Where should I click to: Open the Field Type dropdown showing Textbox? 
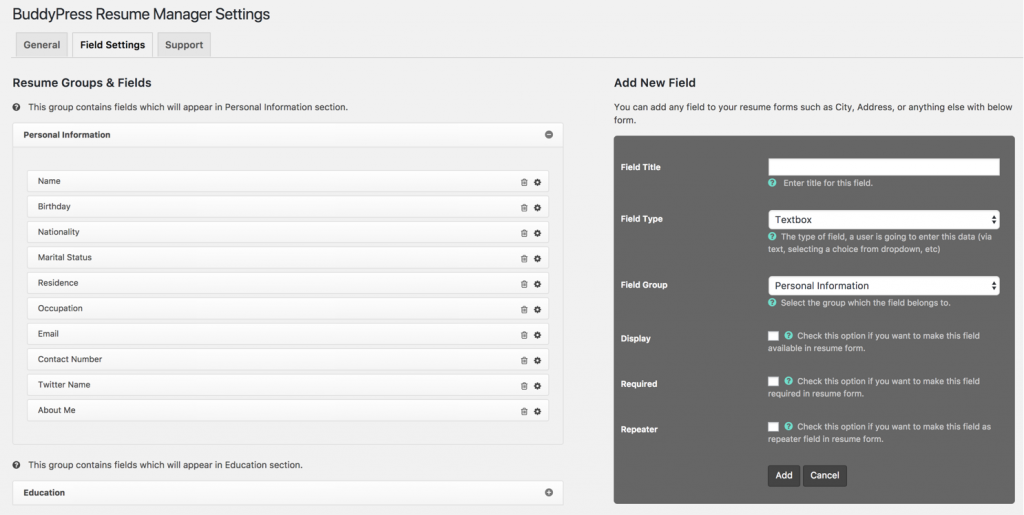click(884, 220)
